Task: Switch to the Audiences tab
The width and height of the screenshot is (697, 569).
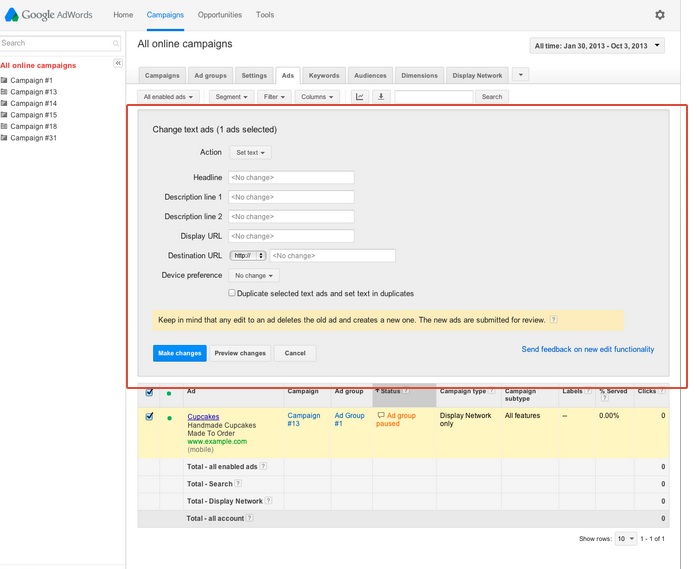Action: 370,76
